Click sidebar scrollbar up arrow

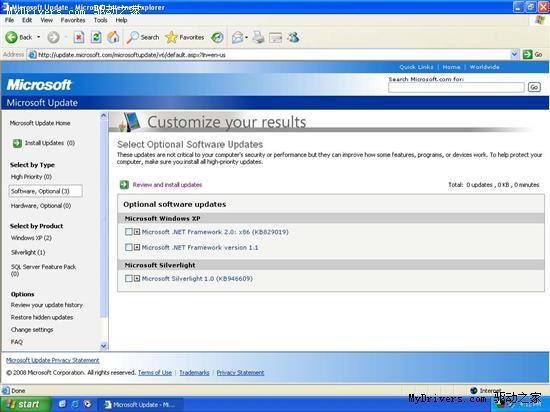tap(103, 116)
